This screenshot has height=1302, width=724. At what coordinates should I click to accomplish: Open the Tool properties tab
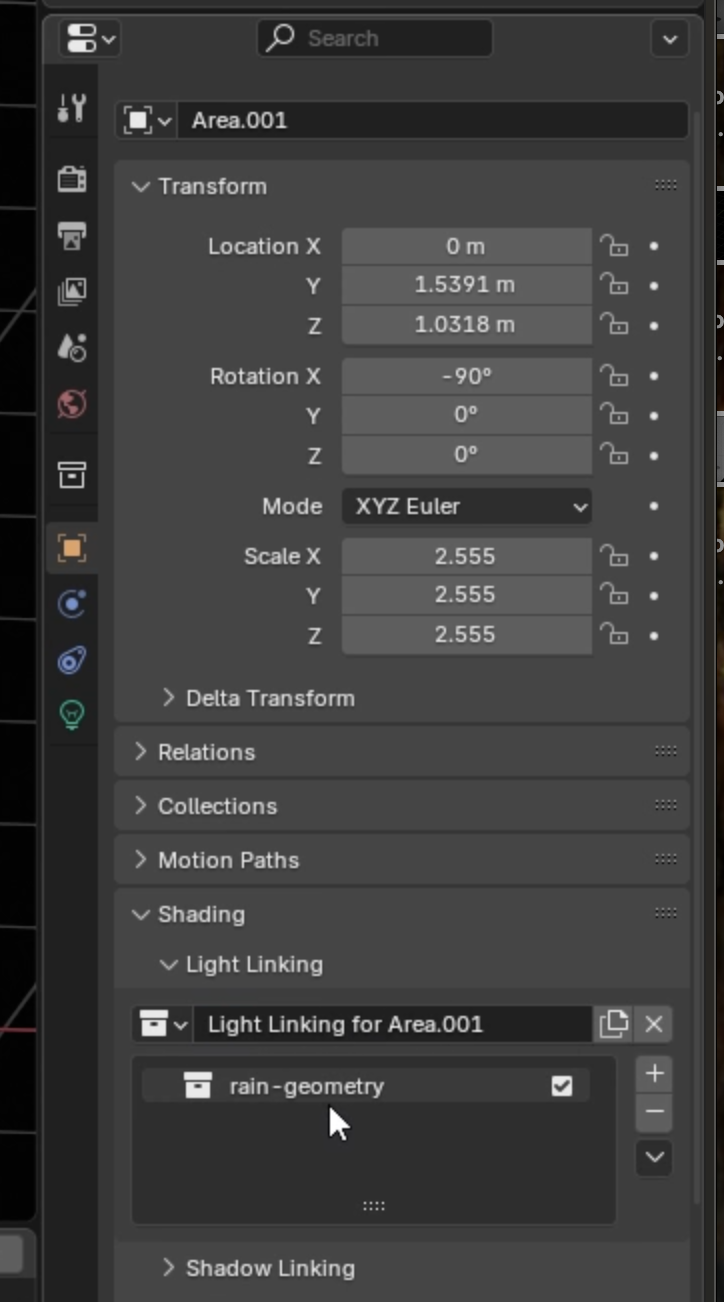[x=72, y=108]
